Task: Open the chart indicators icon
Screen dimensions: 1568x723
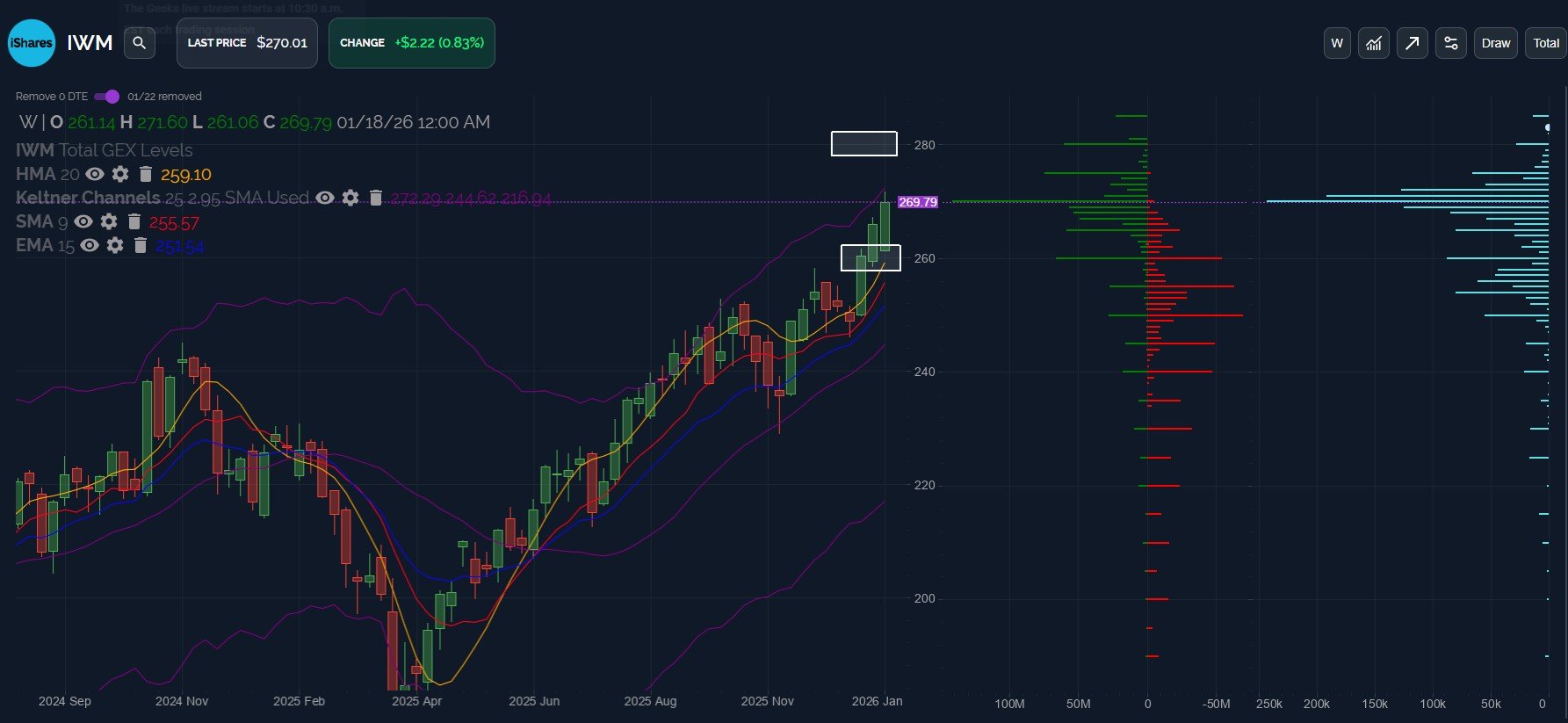Action: click(x=1374, y=43)
